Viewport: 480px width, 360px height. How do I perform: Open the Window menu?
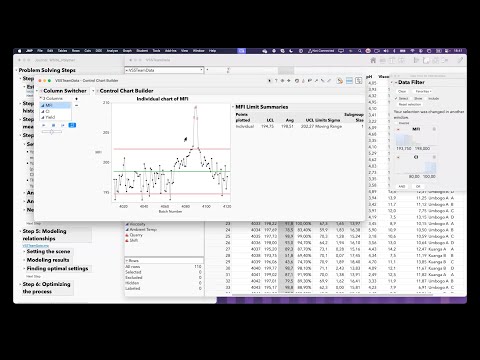click(x=199, y=51)
